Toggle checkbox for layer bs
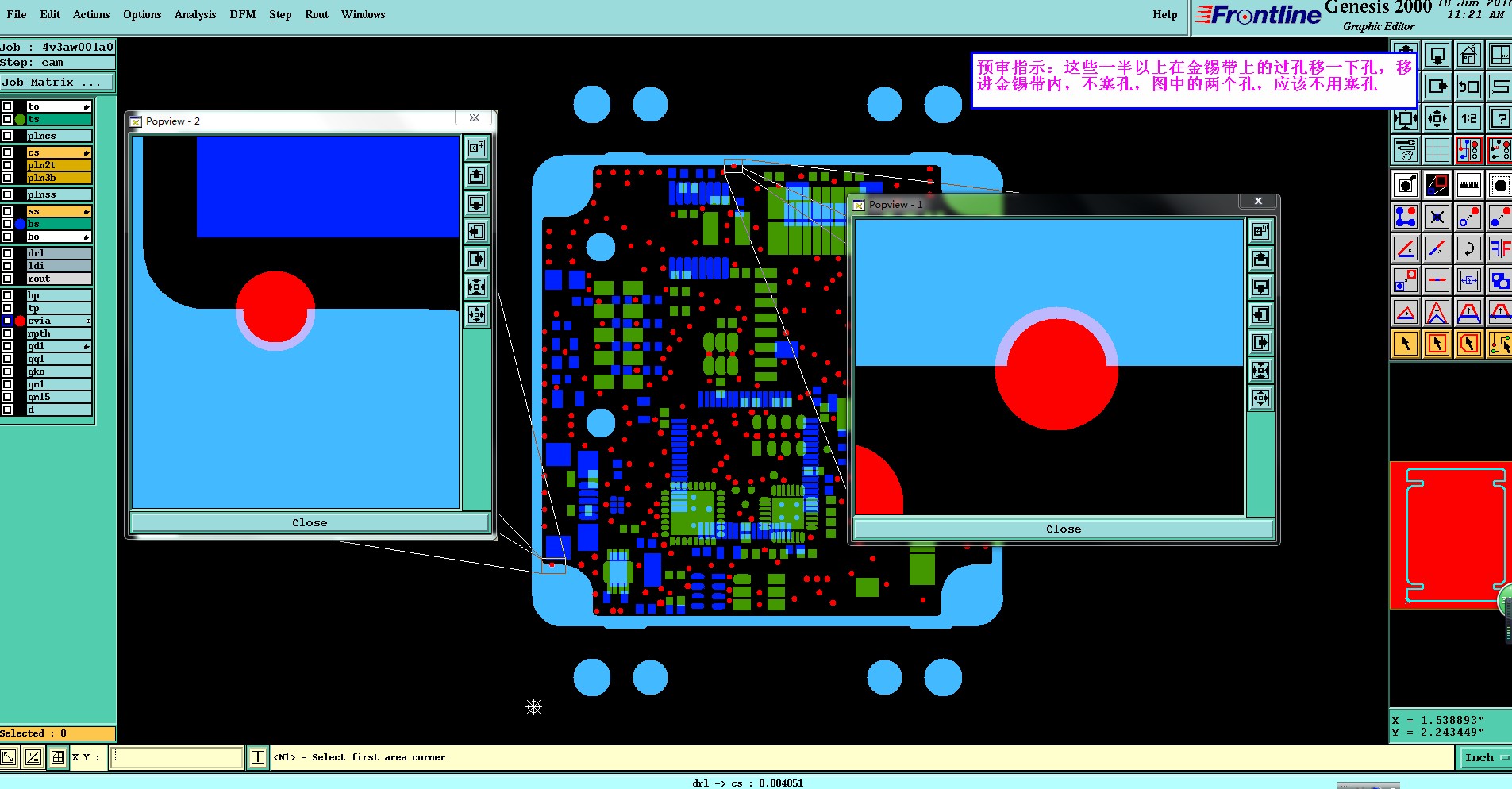This screenshot has height=789, width=1512. coord(7,224)
